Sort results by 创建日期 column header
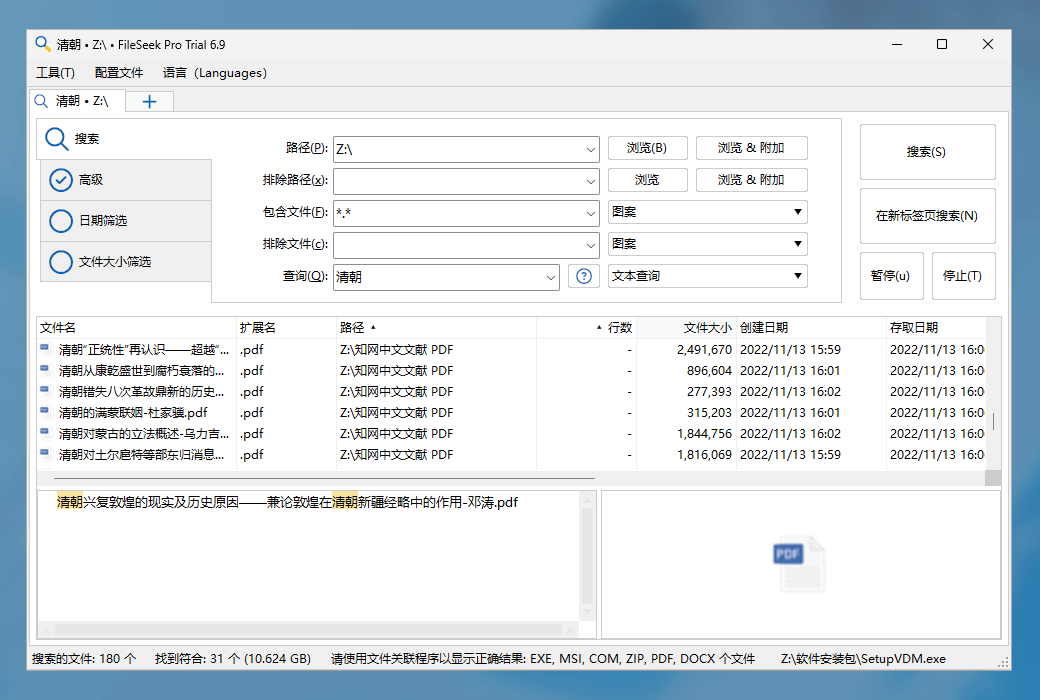The width and height of the screenshot is (1040, 700). 811,328
